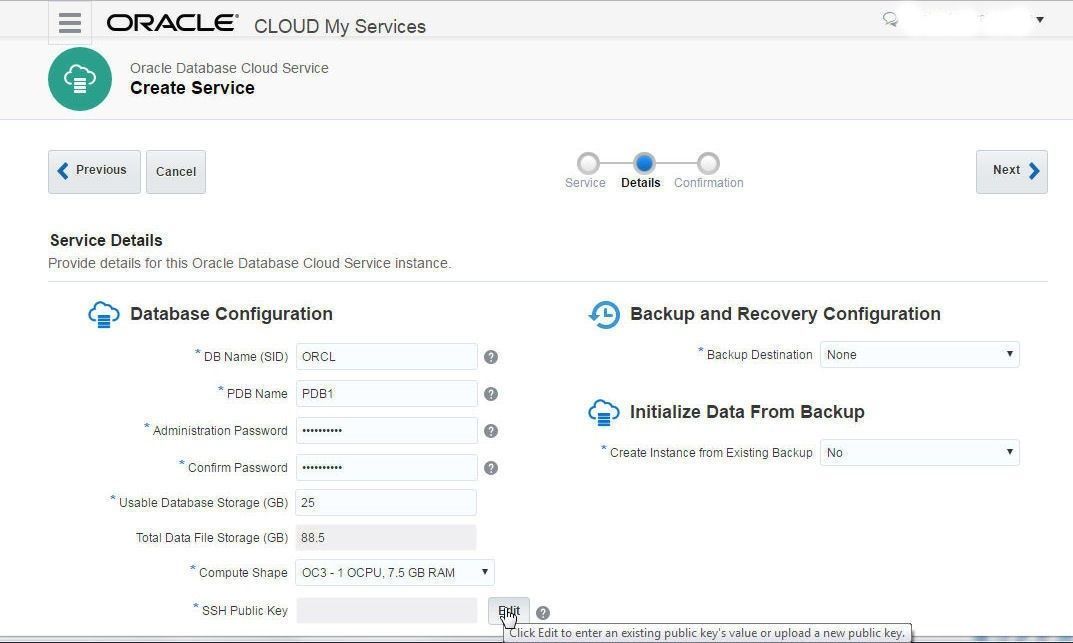This screenshot has width=1073, height=643.
Task: Proceed with the Next button
Action: point(1011,172)
